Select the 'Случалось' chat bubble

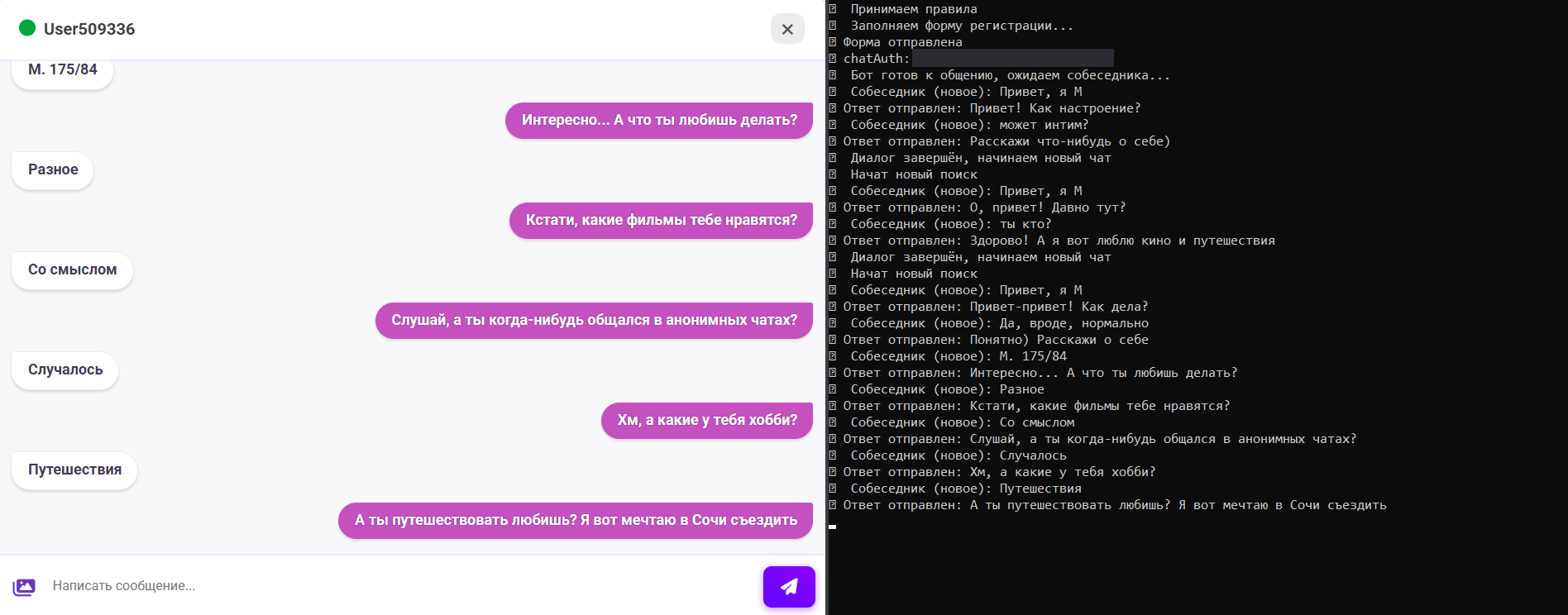click(65, 370)
